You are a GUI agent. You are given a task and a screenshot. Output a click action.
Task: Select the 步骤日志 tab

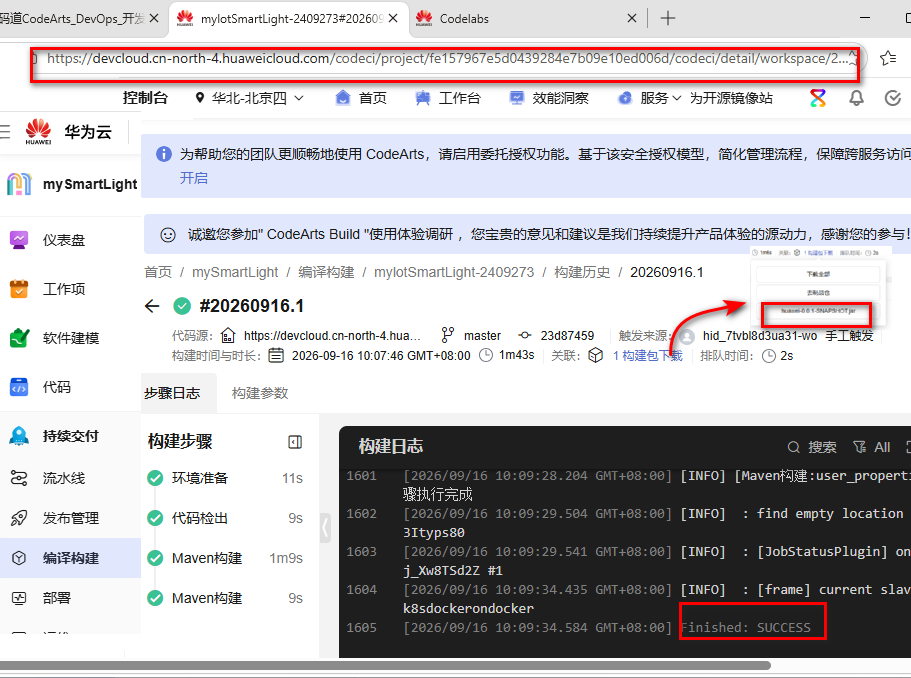172,393
